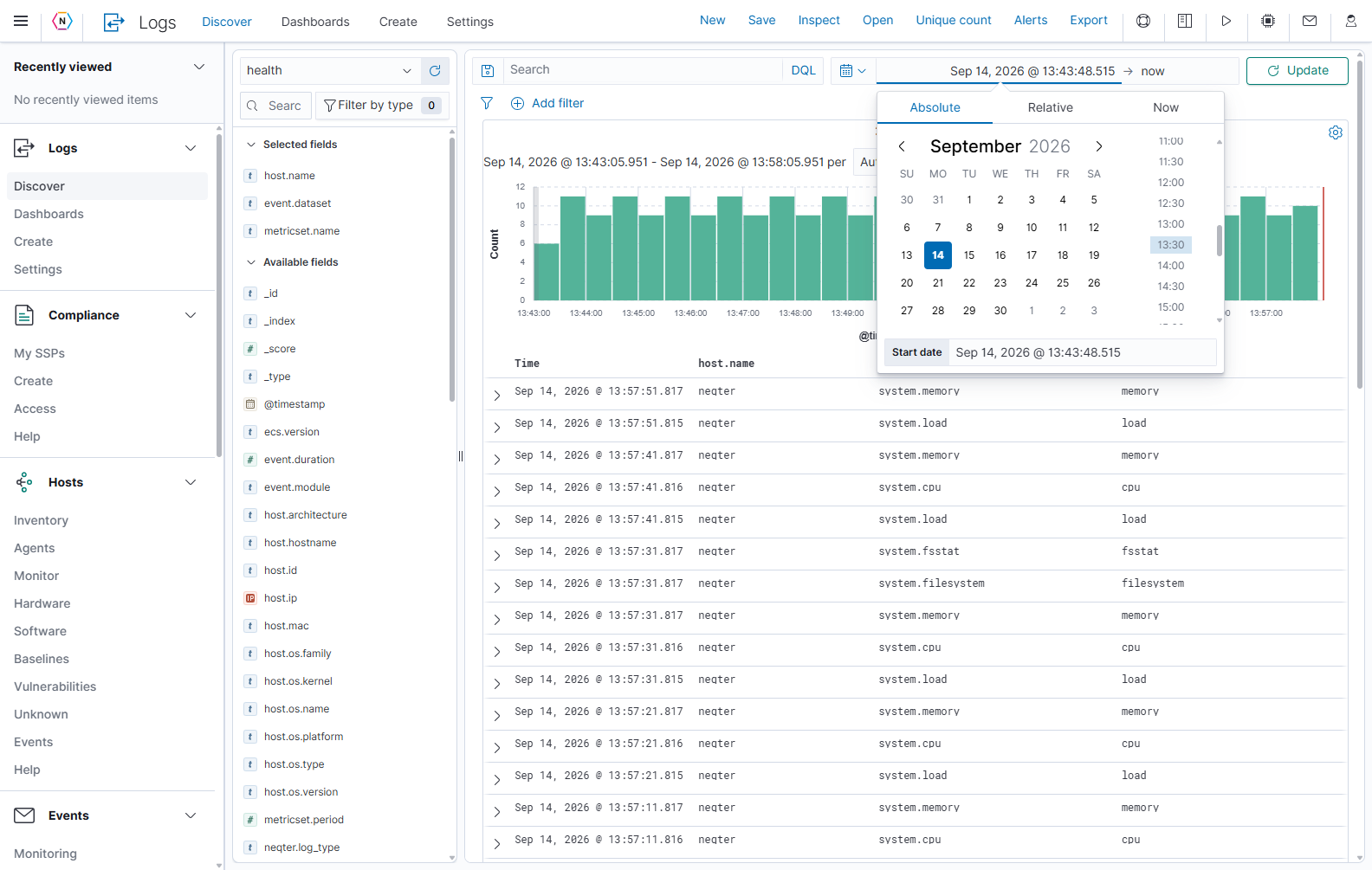
Task: Click the _score number type icon
Action: coord(250,349)
